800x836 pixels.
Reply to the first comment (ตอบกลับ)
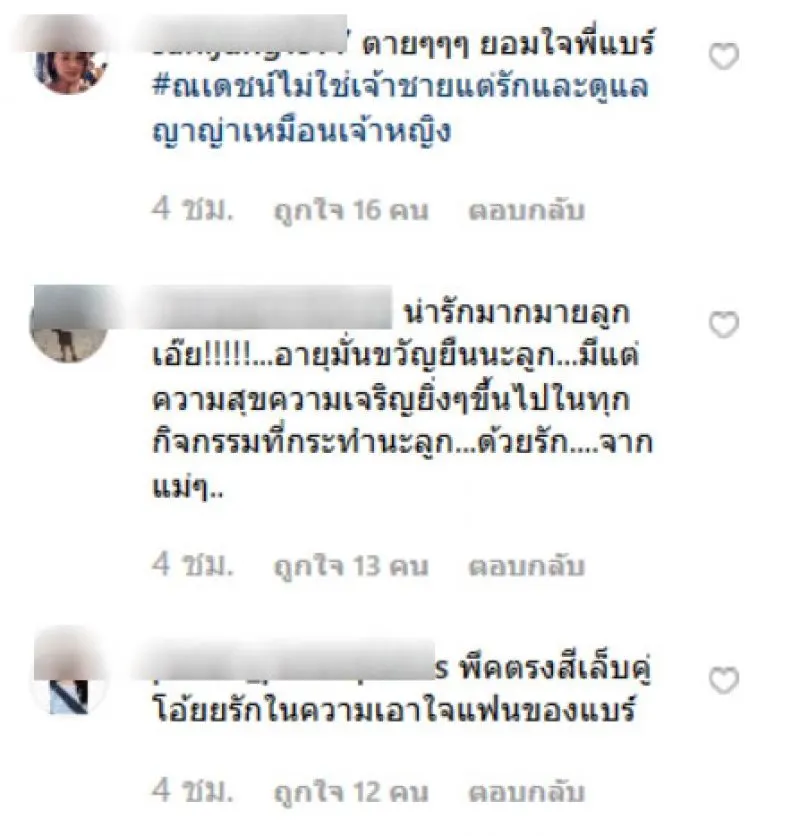point(526,210)
